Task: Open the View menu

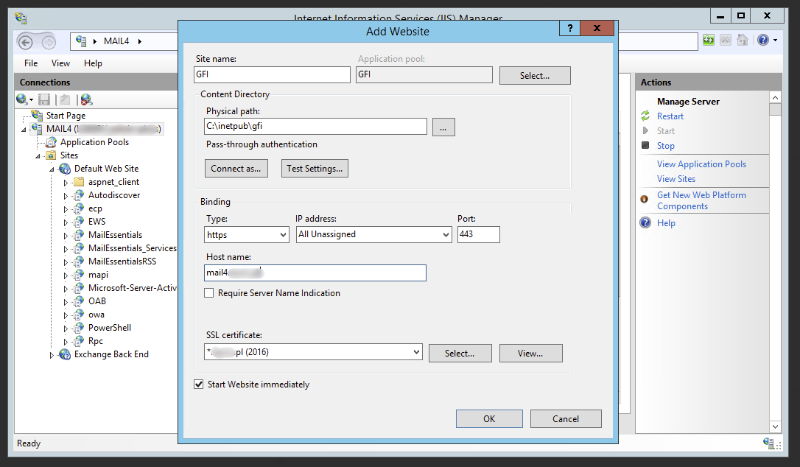Action: [61, 63]
